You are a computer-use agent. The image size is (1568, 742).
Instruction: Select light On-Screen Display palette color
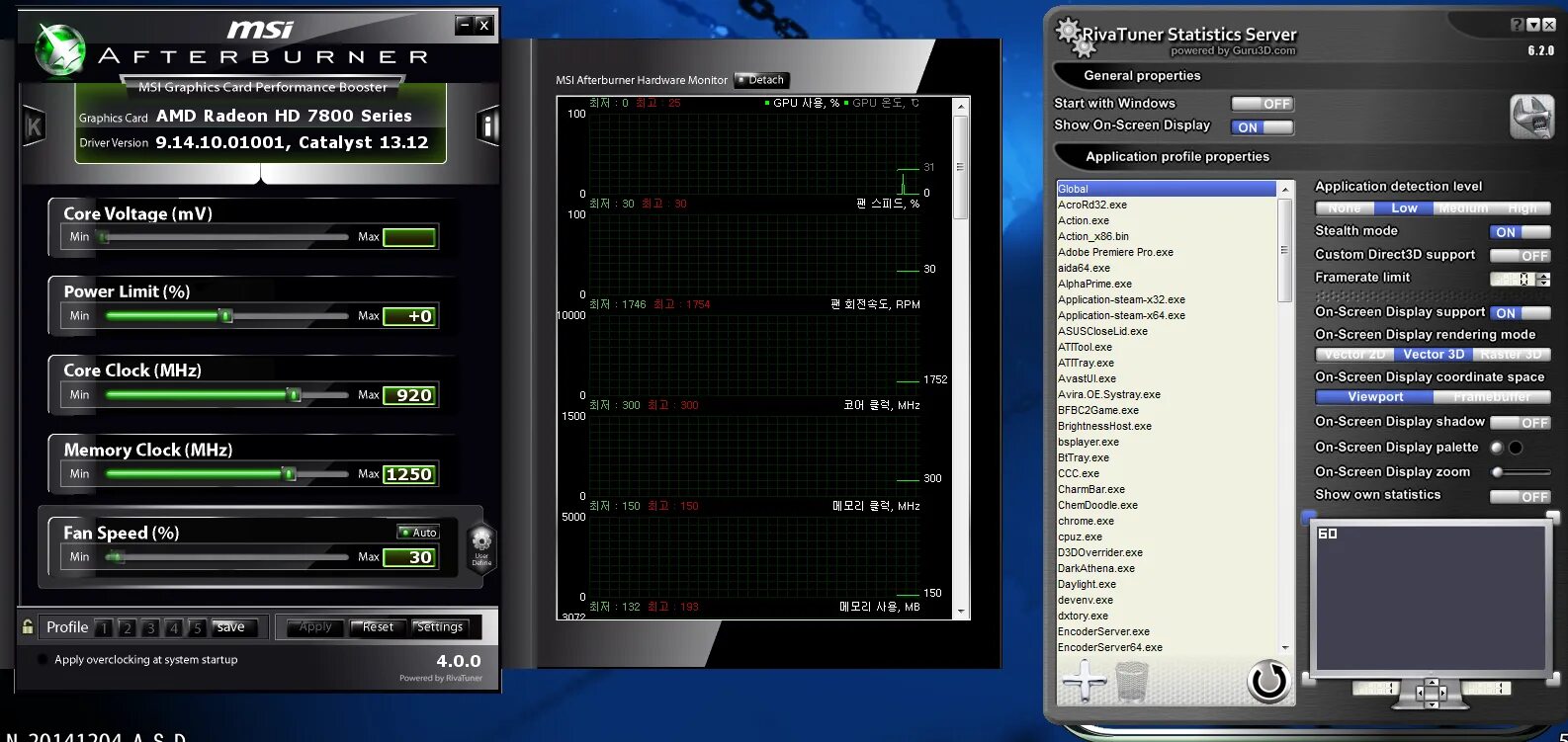tap(1497, 448)
